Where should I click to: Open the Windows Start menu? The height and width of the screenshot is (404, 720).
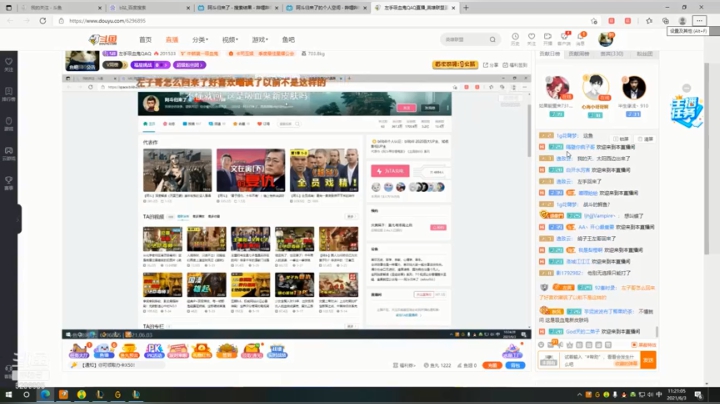click(8, 395)
